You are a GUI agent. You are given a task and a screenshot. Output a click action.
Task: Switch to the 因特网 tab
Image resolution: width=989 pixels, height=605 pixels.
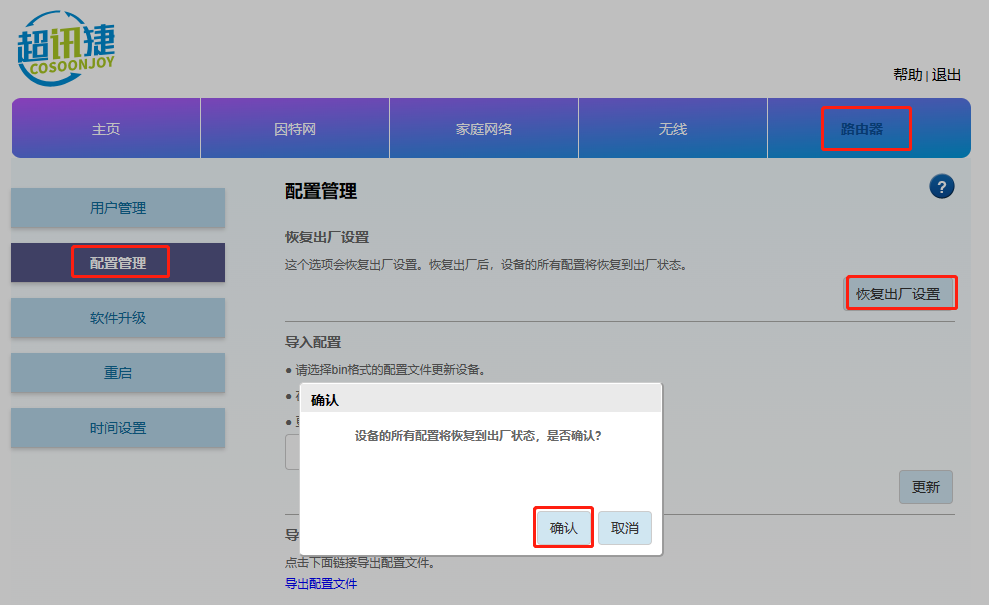pyautogui.click(x=295, y=129)
